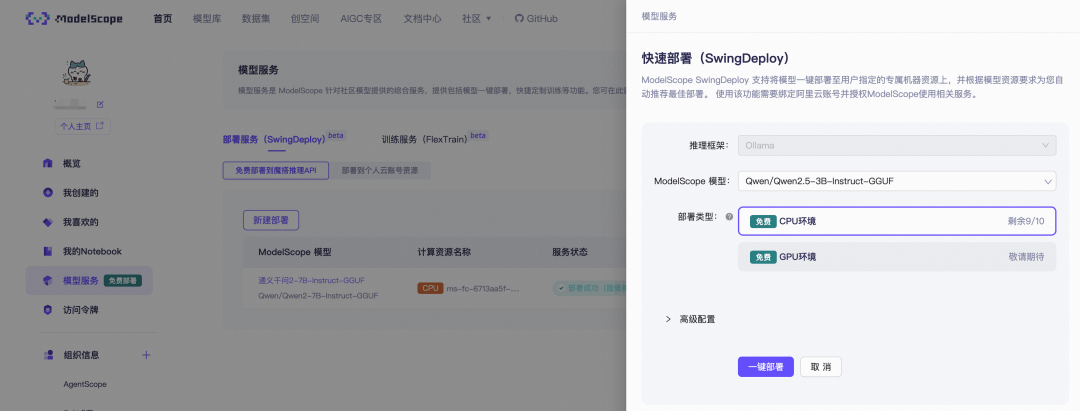Viewport: 1080px width, 411px height.
Task: Click the 敬请期待 text in GPU row
Action: click(1026, 257)
